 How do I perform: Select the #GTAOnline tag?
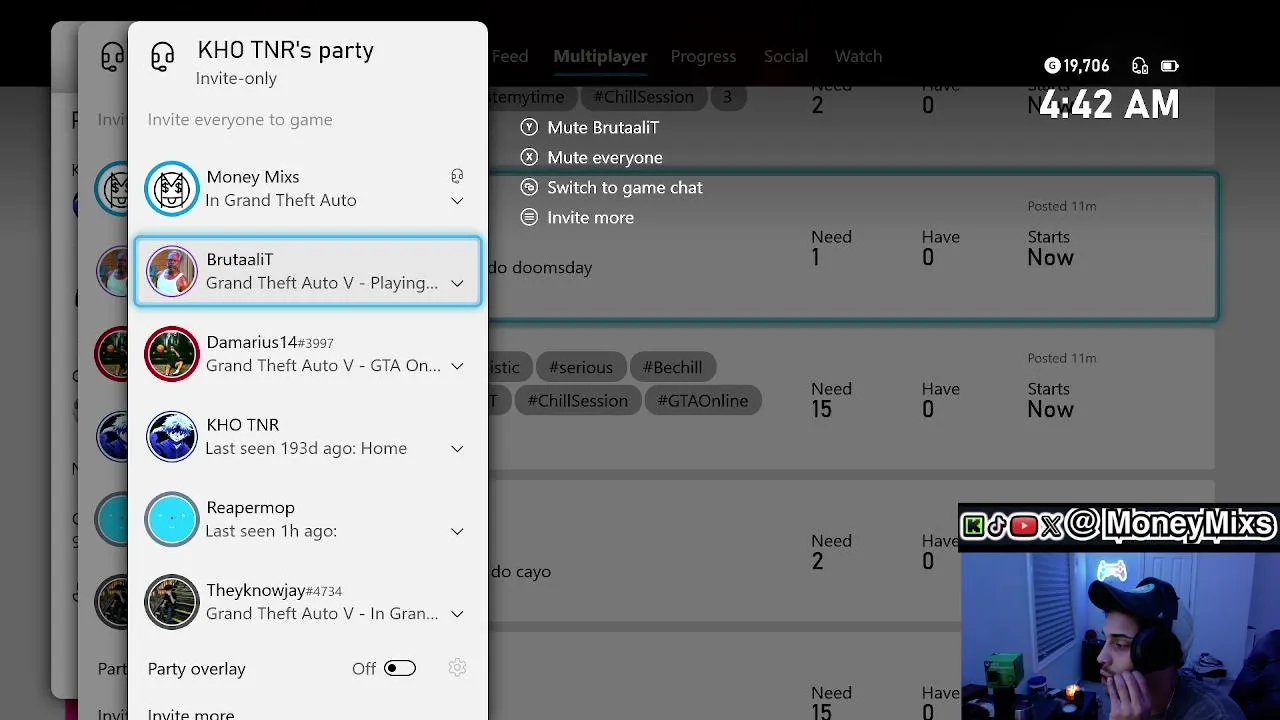pos(703,401)
